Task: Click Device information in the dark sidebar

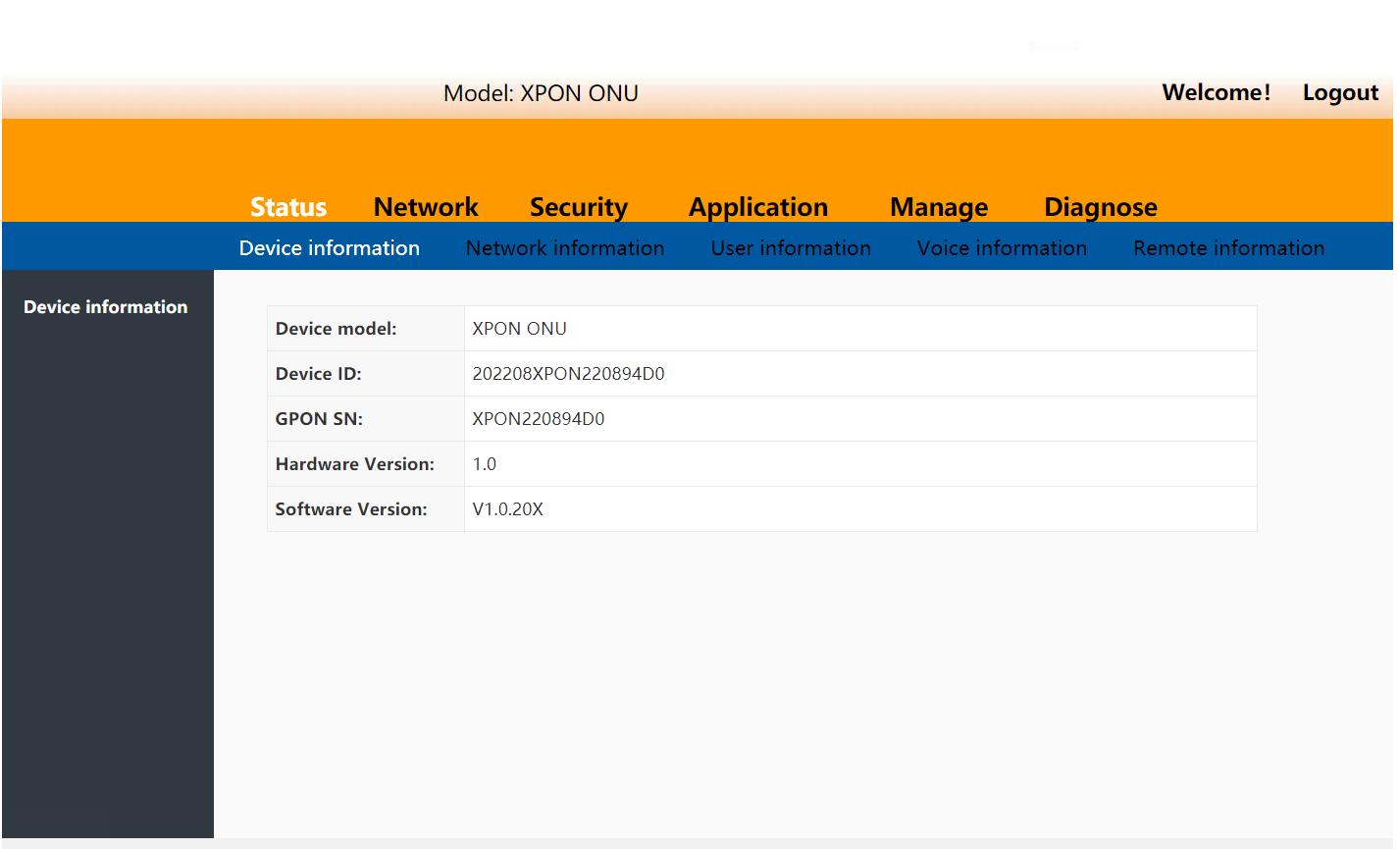Action: click(x=105, y=307)
